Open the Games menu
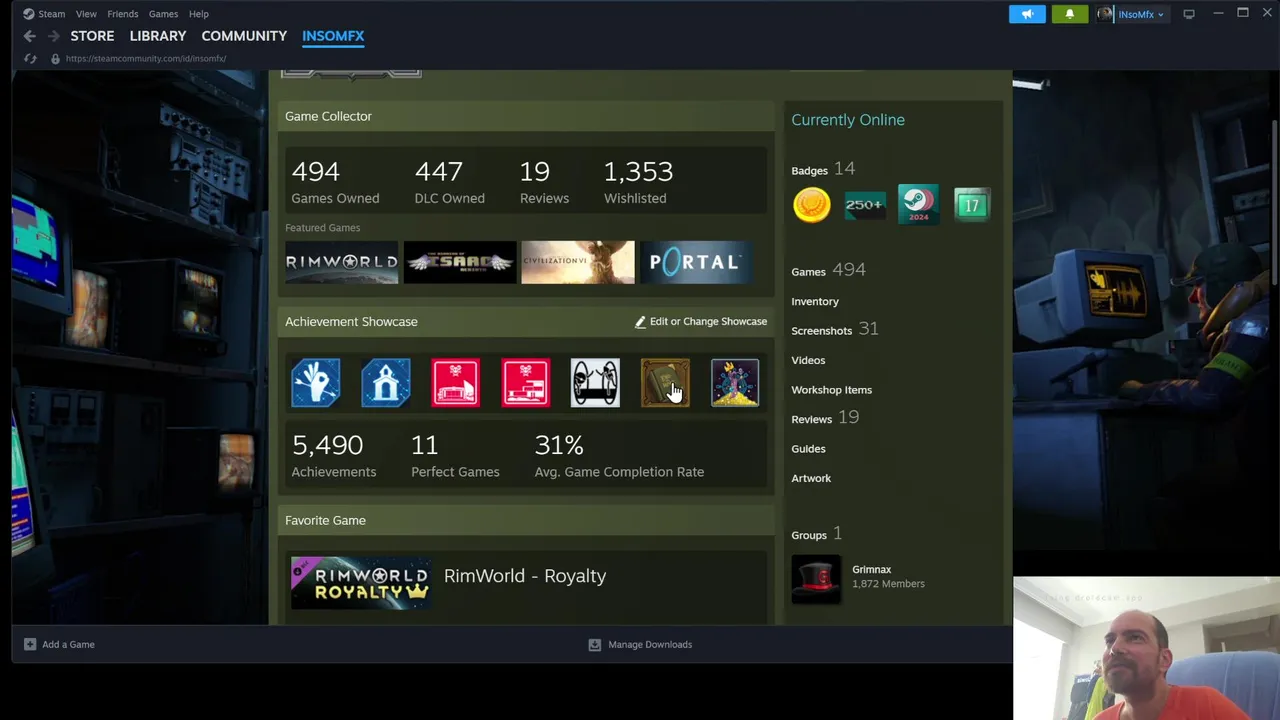This screenshot has width=1280, height=720. [x=163, y=14]
